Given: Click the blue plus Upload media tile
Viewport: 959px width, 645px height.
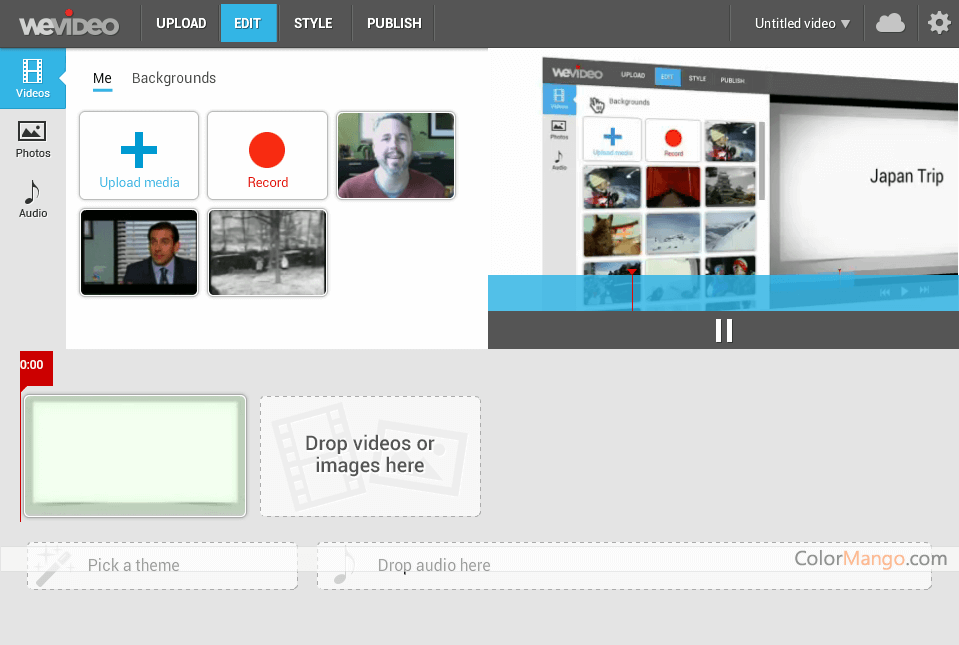Looking at the screenshot, I should point(139,155).
